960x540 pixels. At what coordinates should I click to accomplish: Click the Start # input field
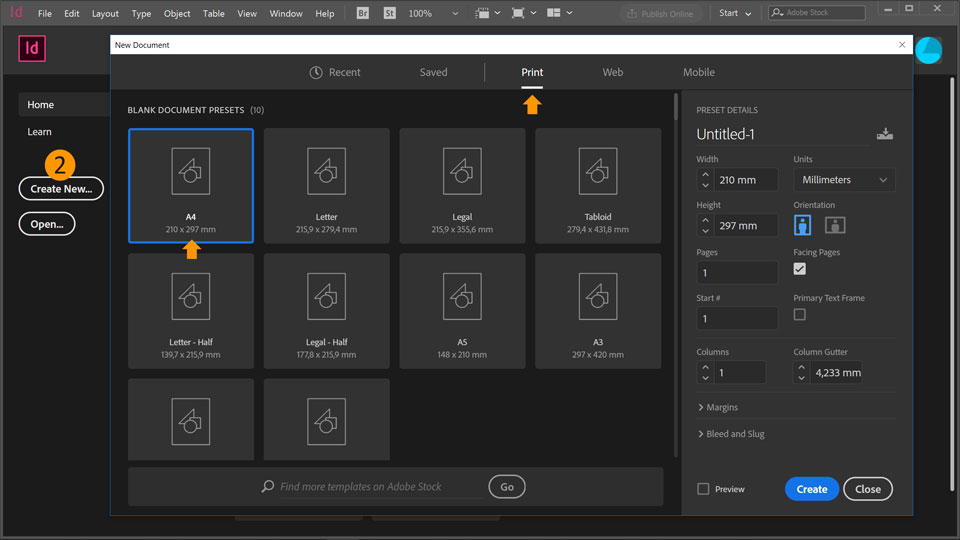(737, 318)
